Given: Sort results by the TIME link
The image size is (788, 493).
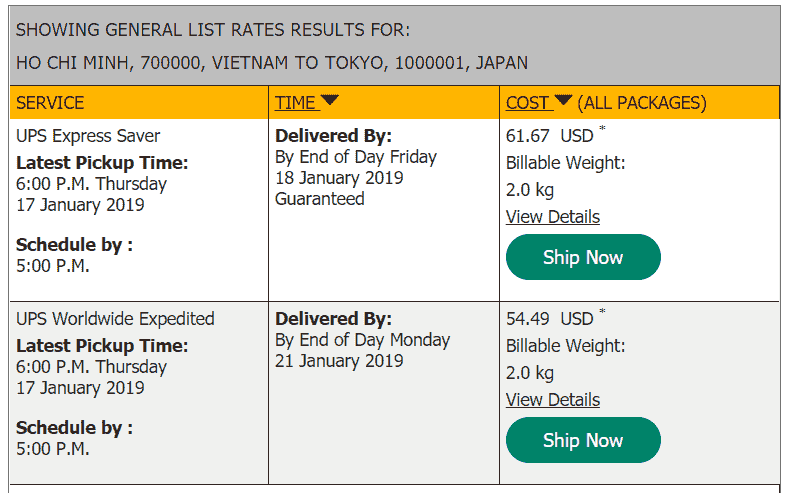Looking at the screenshot, I should (x=295, y=103).
